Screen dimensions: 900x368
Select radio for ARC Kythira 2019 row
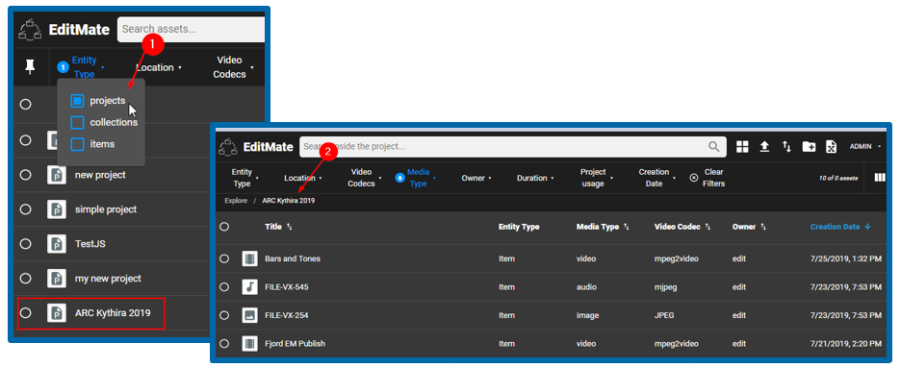25,313
